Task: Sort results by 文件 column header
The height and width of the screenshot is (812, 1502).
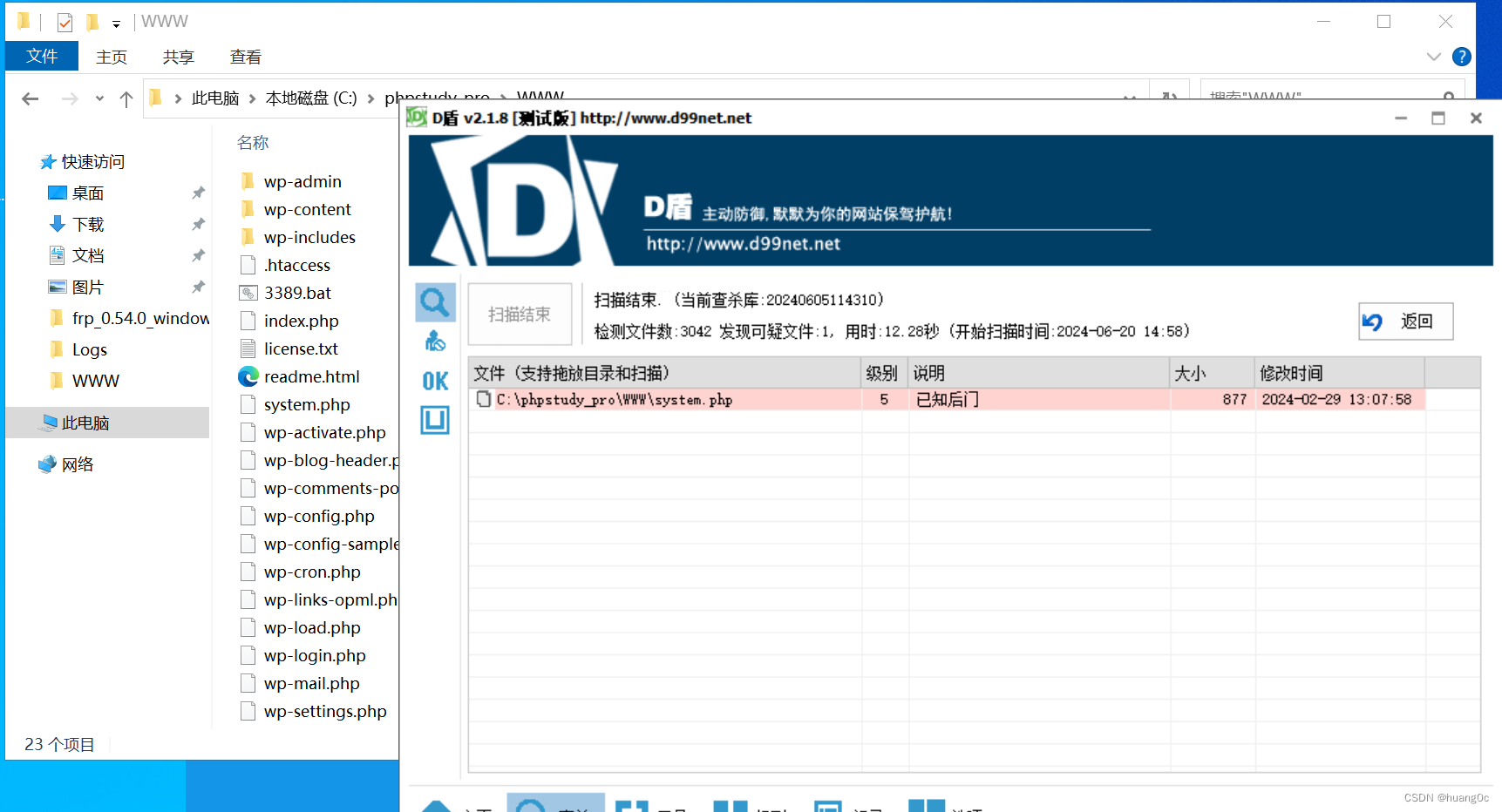Action: coord(664,373)
